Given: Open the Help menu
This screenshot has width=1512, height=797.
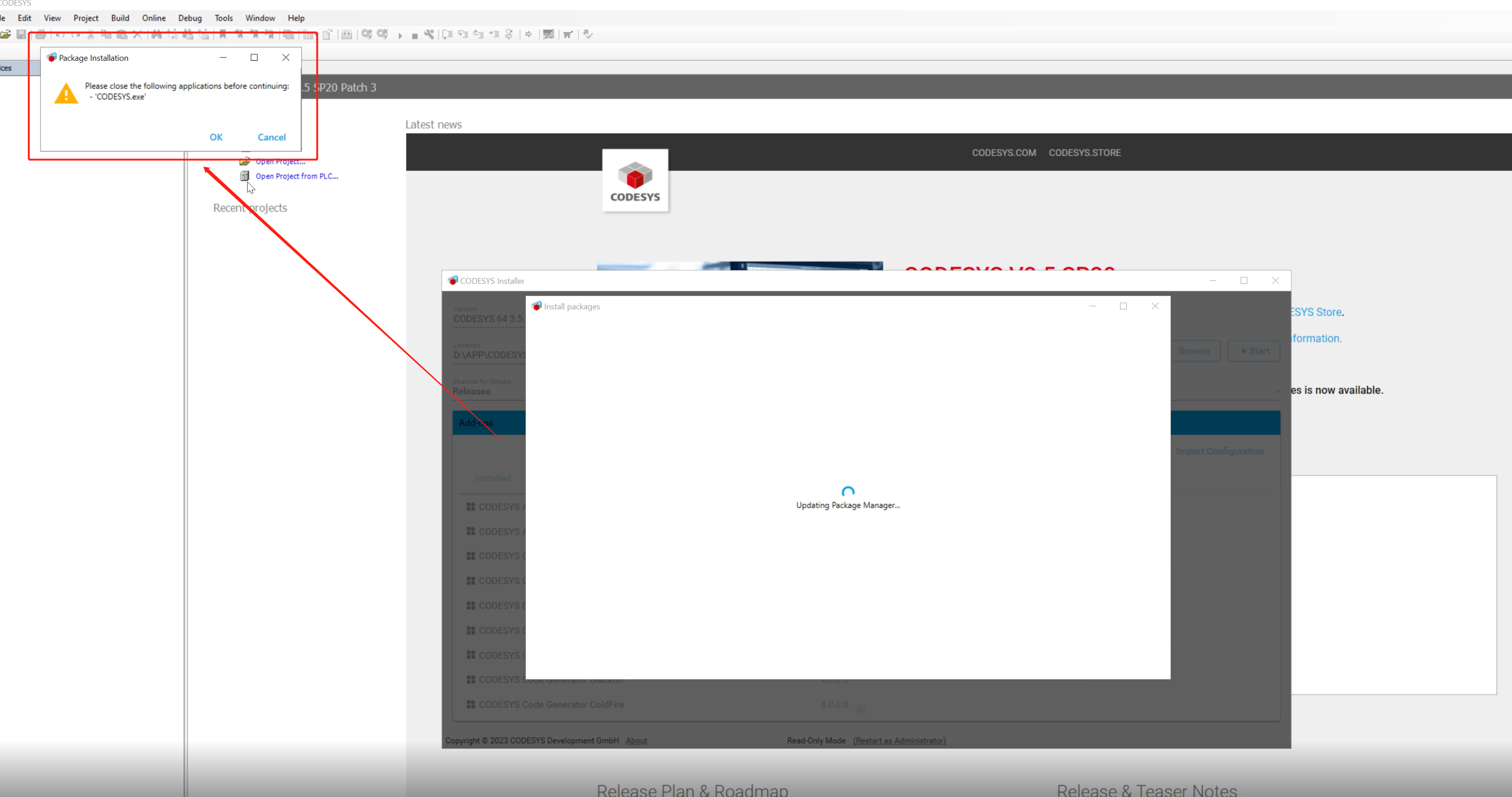Looking at the screenshot, I should point(296,18).
